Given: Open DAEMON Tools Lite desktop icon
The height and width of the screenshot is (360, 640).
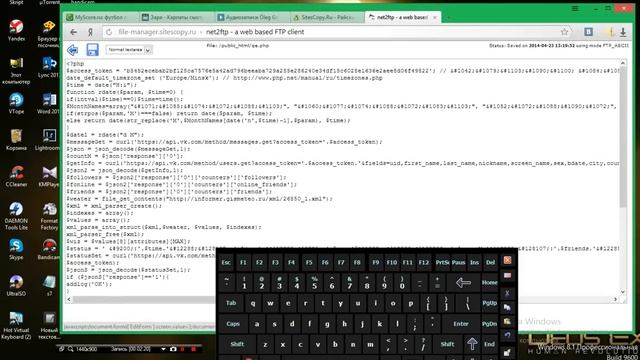Looking at the screenshot, I should click(x=16, y=216).
